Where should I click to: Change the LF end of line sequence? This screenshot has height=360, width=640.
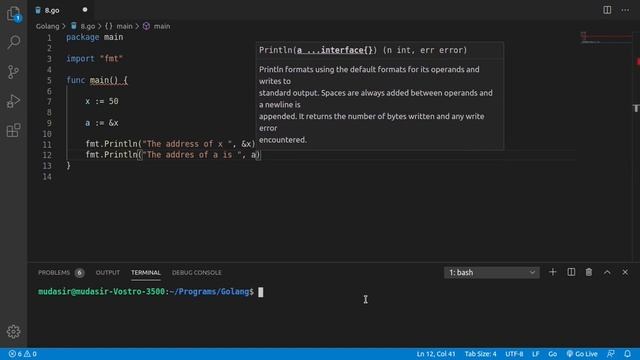(536, 354)
